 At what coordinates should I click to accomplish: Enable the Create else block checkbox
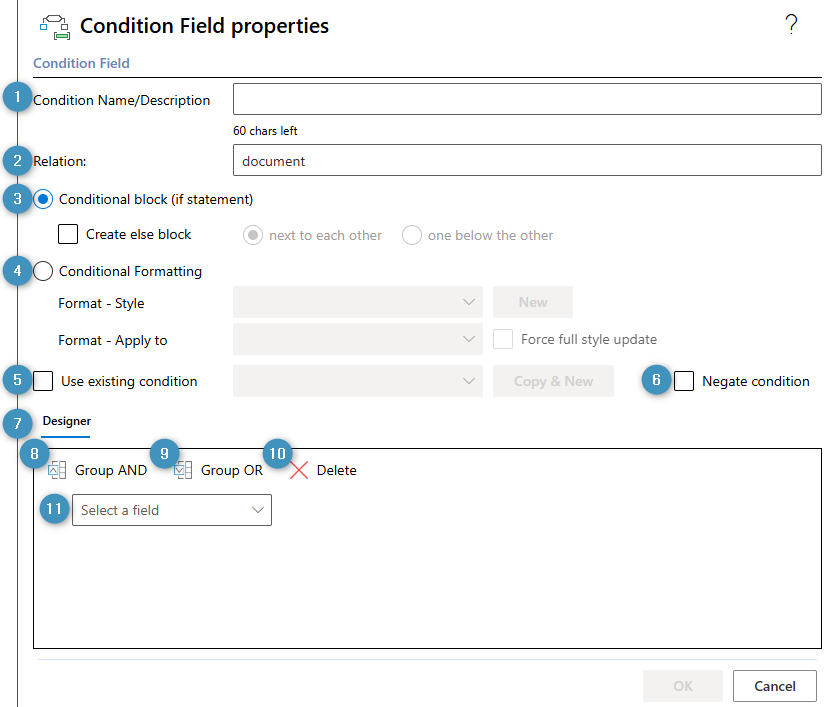pos(68,234)
